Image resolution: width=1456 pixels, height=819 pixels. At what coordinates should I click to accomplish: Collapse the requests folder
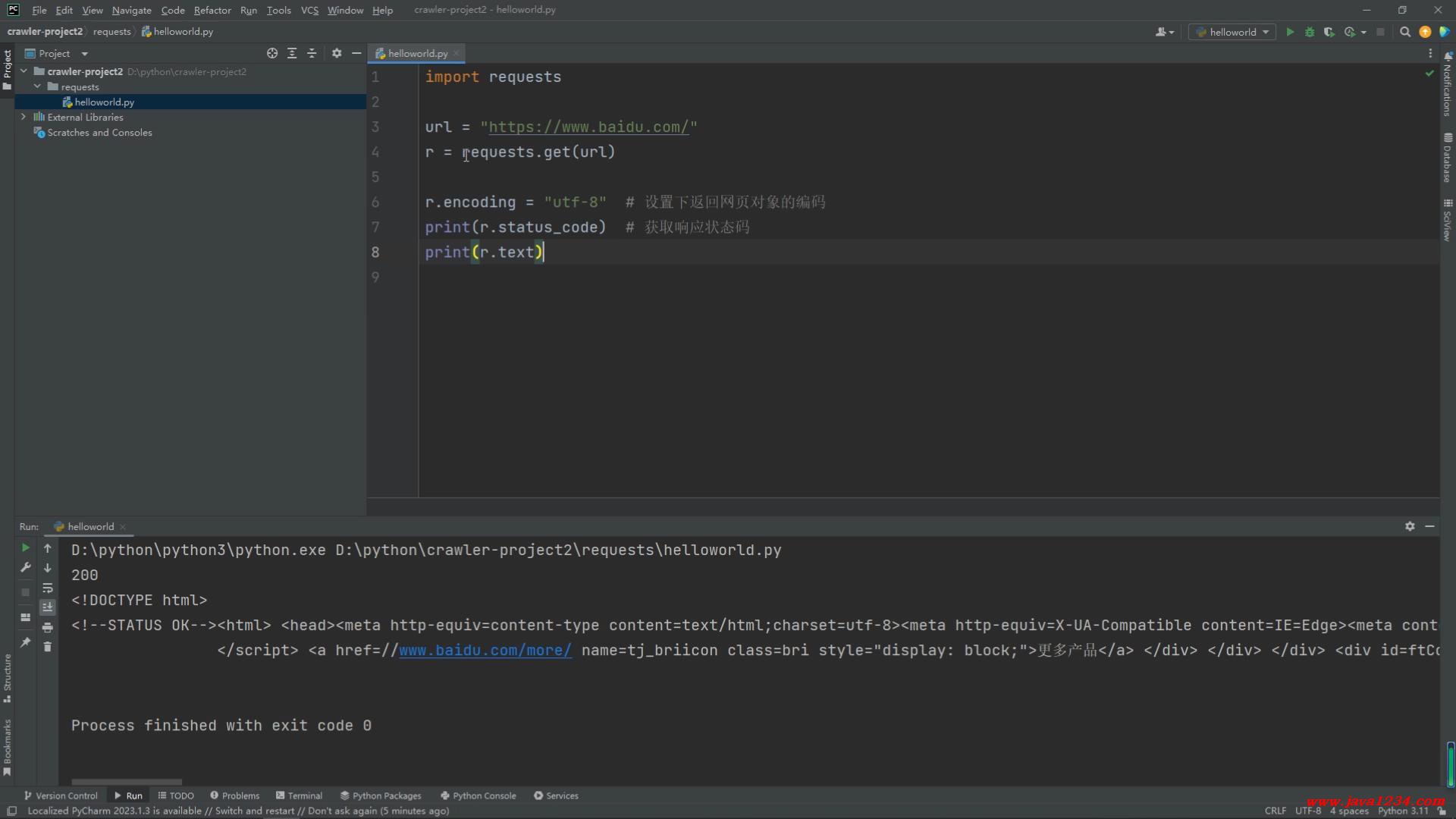click(37, 86)
